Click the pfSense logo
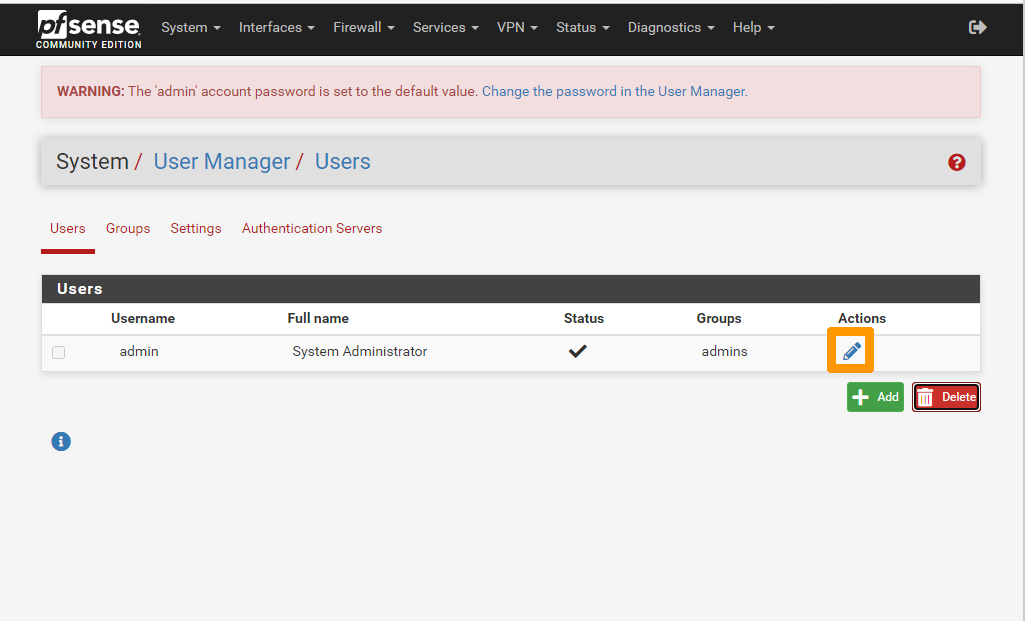The height and width of the screenshot is (621, 1025). [89, 29]
